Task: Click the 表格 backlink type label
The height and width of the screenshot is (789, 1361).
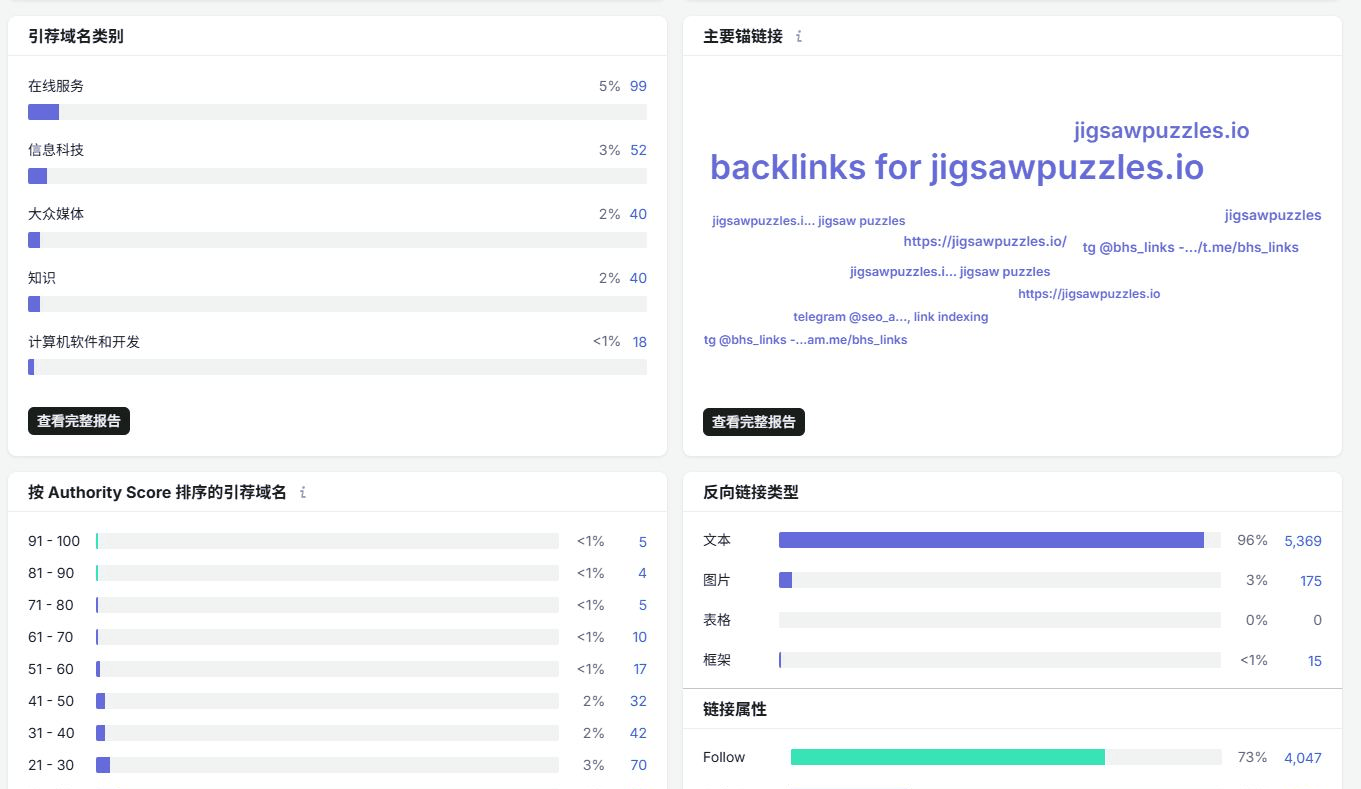Action: [717, 620]
